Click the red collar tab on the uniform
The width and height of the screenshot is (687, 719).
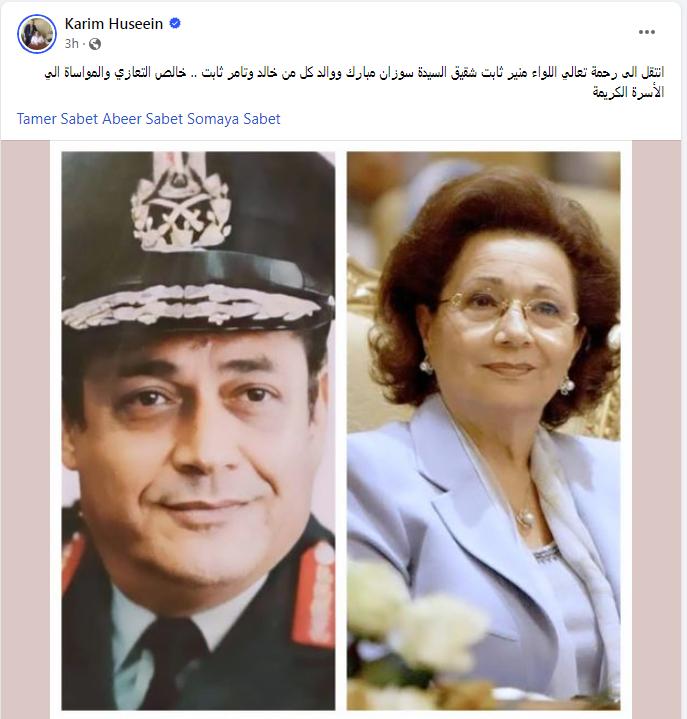(314, 595)
